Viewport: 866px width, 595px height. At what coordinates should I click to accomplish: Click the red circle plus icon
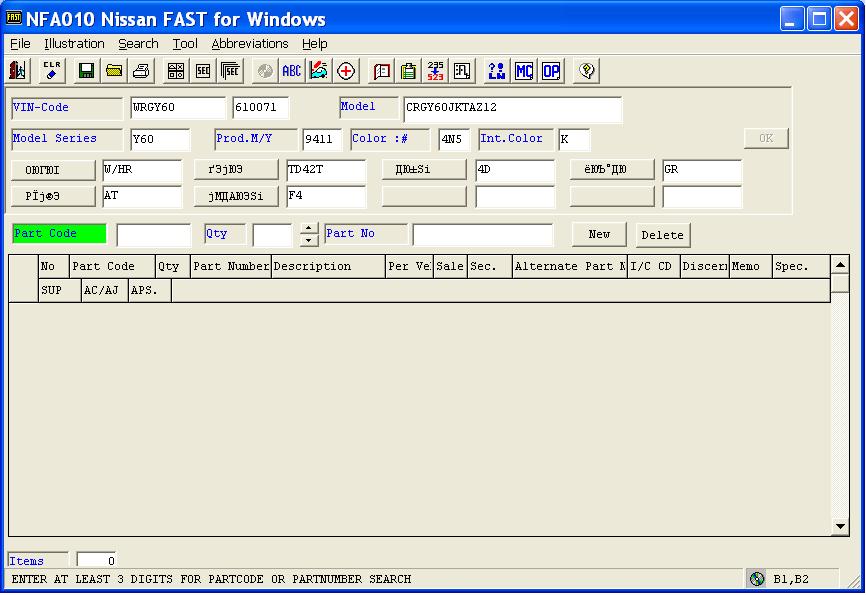[346, 71]
